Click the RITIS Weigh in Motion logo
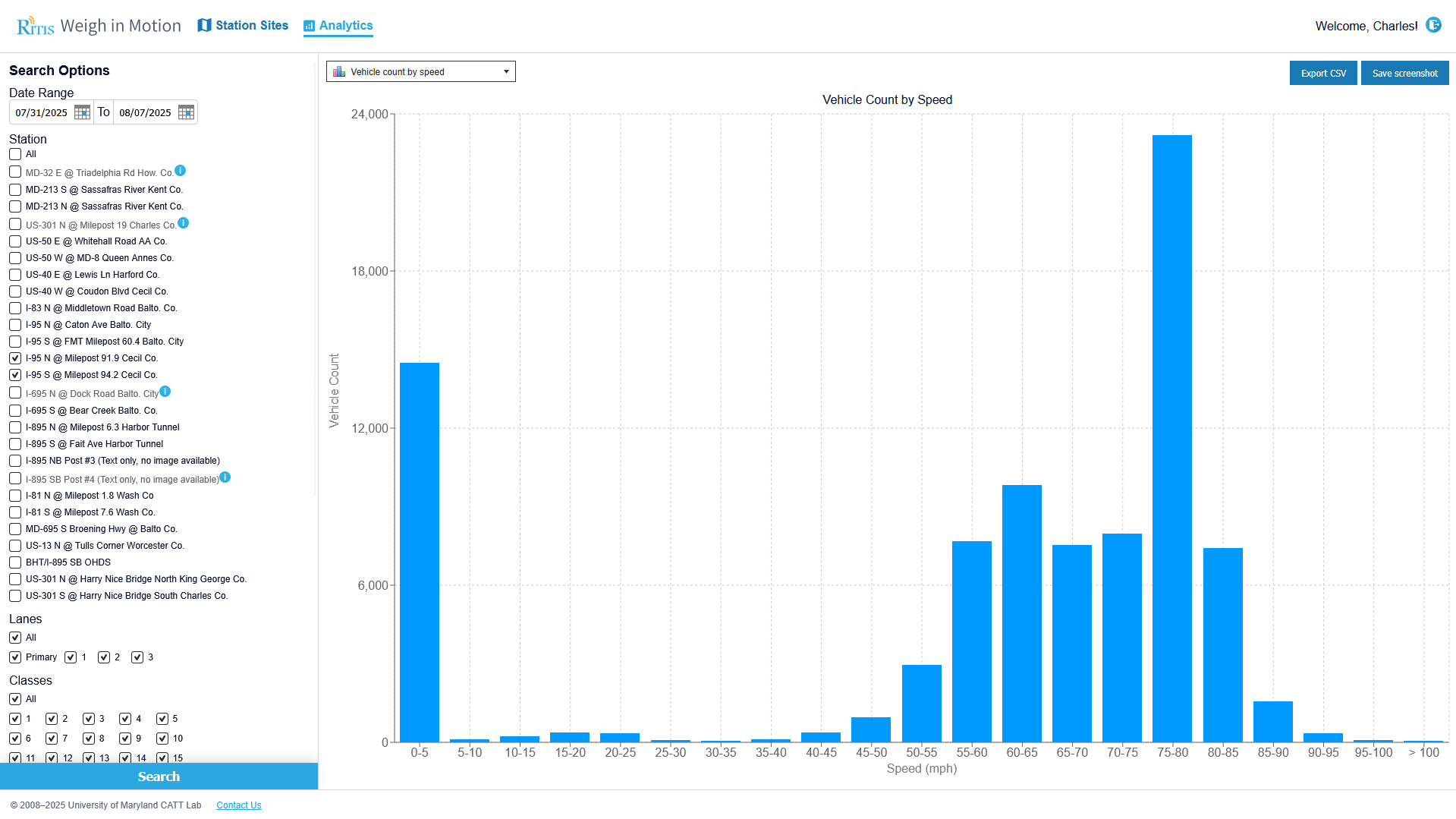This screenshot has width=1456, height=819. coord(99,26)
